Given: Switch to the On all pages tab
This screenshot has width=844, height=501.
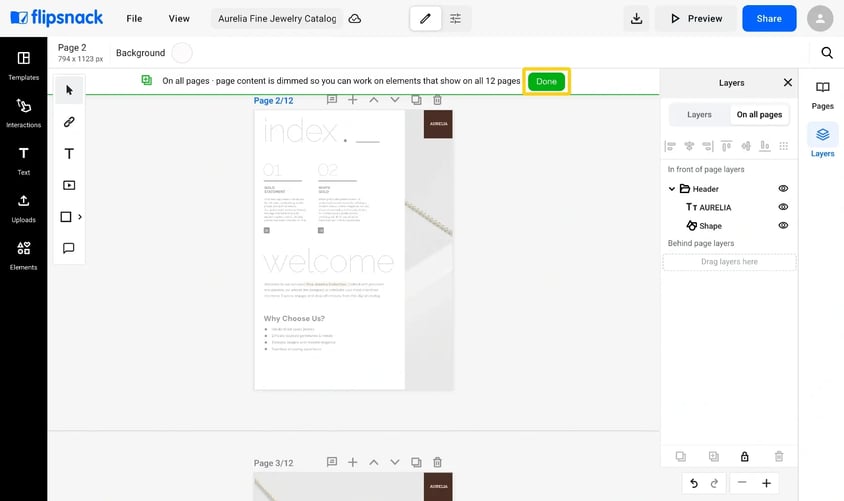Looking at the screenshot, I should [x=759, y=115].
